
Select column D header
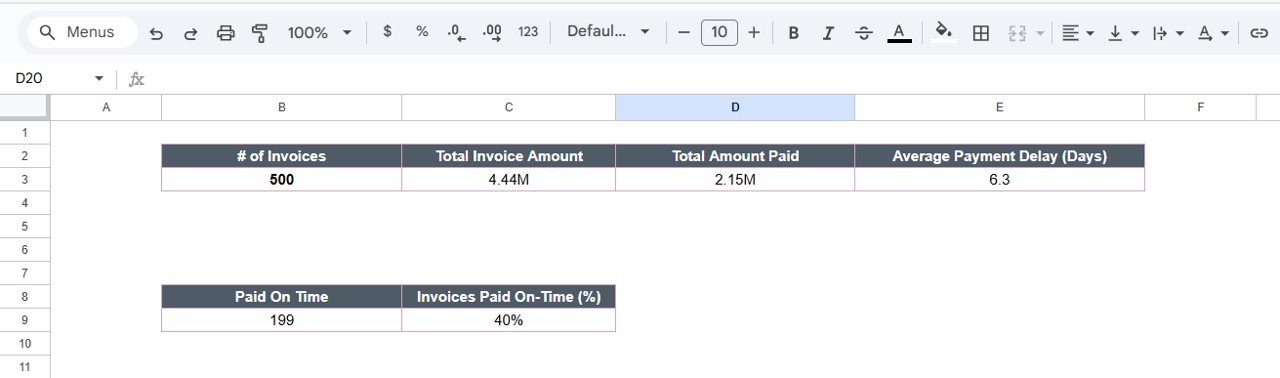[735, 107]
